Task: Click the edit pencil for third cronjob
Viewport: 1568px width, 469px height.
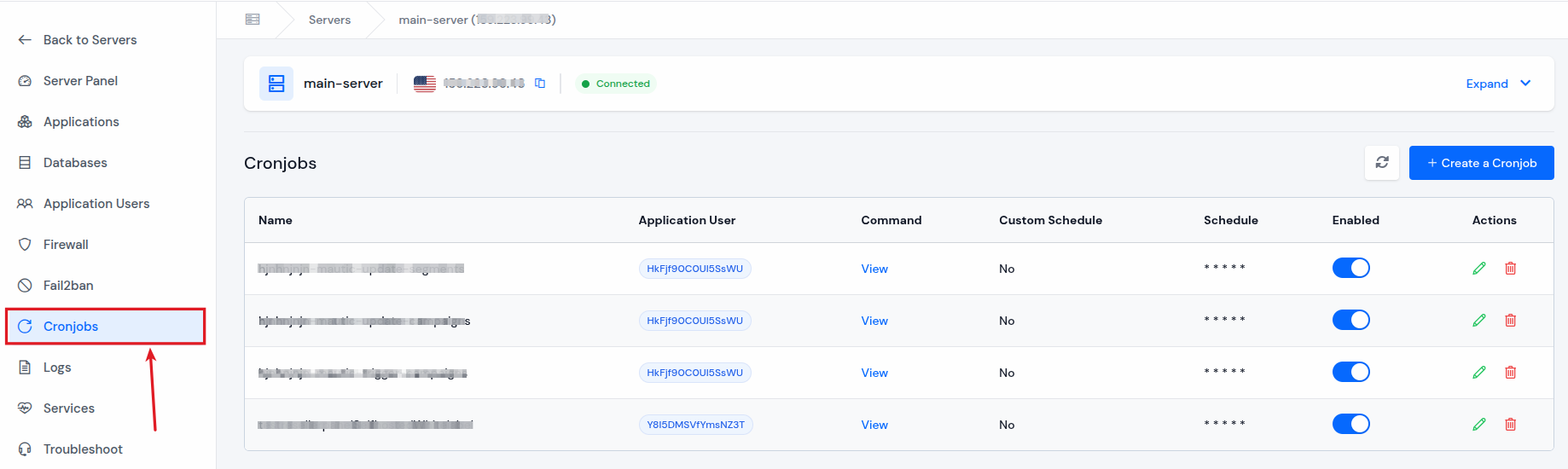Action: (1479, 373)
